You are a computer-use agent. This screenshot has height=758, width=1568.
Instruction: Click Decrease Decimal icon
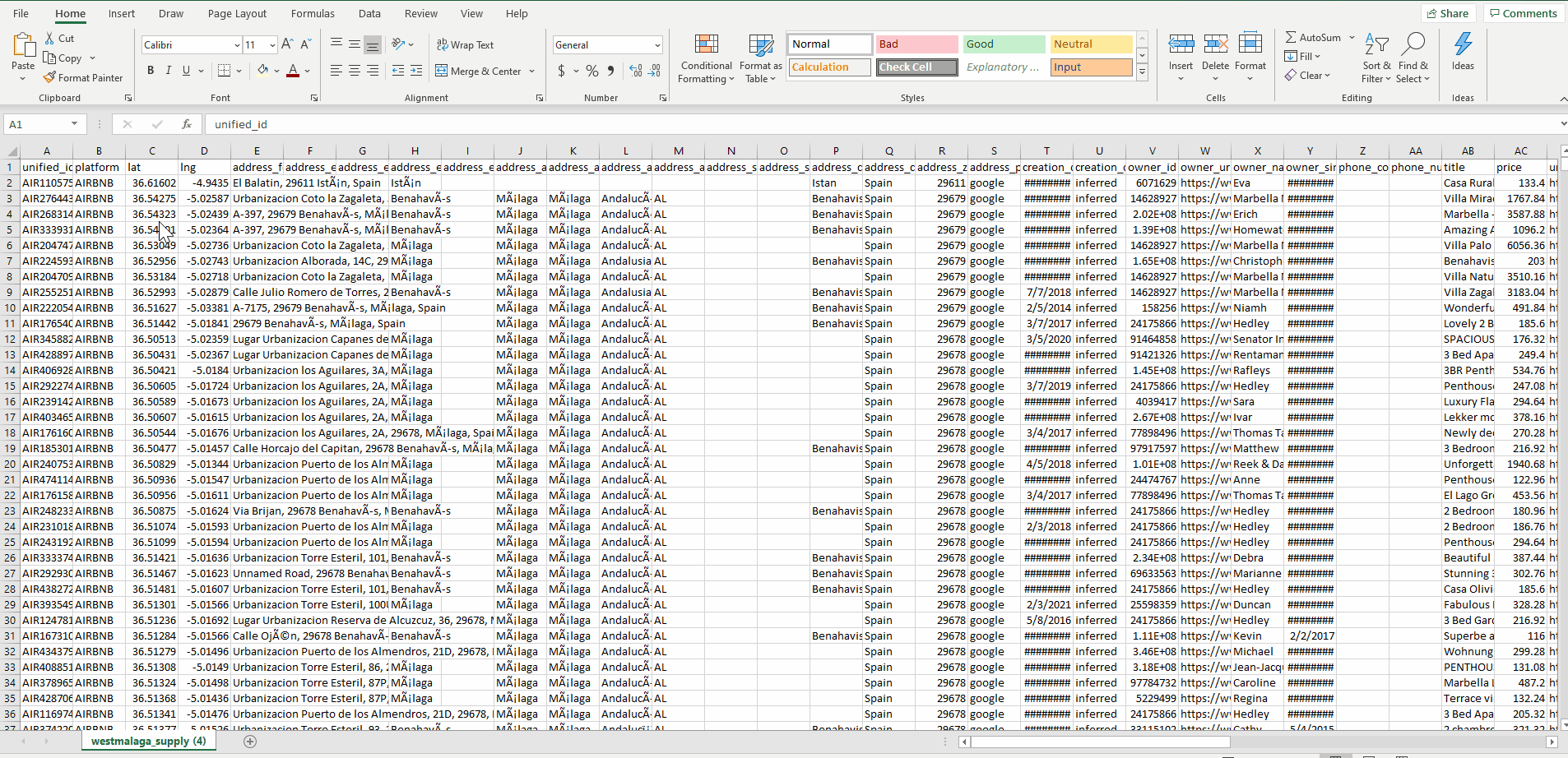coord(655,72)
